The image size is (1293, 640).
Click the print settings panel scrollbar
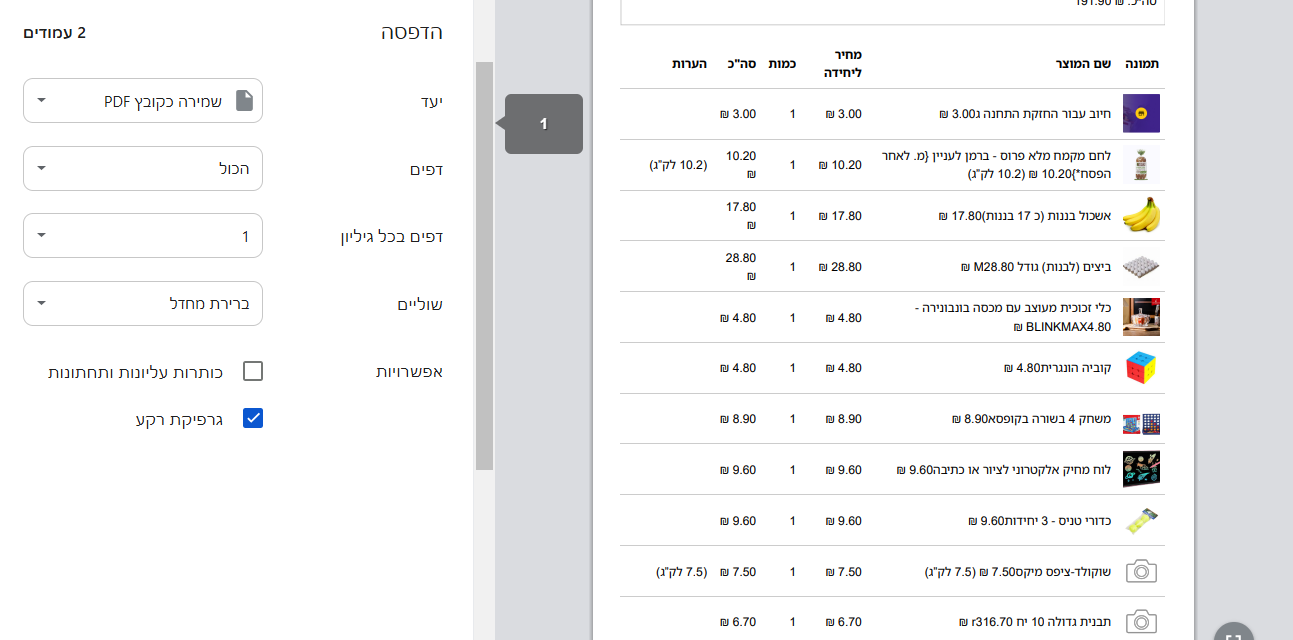484,265
